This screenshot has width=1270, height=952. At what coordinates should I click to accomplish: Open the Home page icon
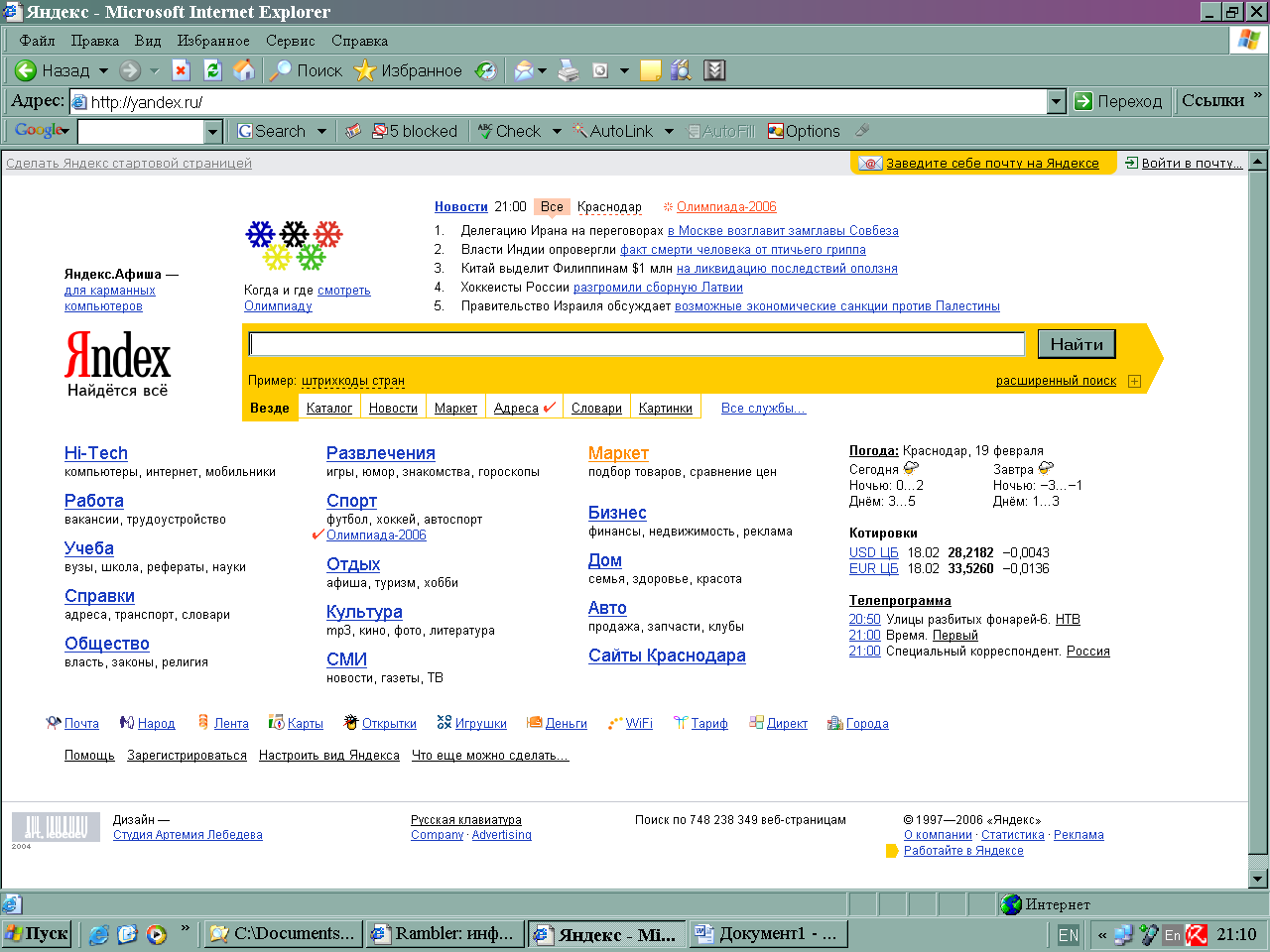[x=244, y=70]
